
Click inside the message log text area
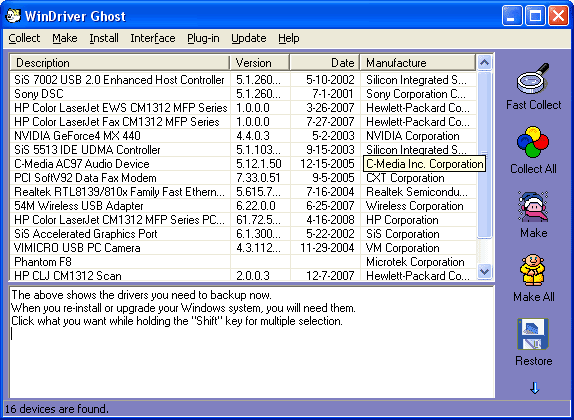click(252, 342)
